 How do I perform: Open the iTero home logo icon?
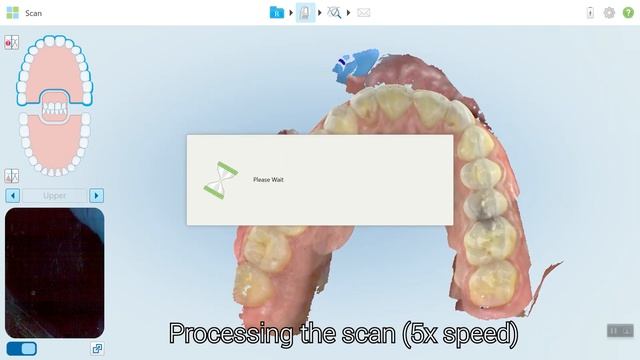click(x=13, y=13)
